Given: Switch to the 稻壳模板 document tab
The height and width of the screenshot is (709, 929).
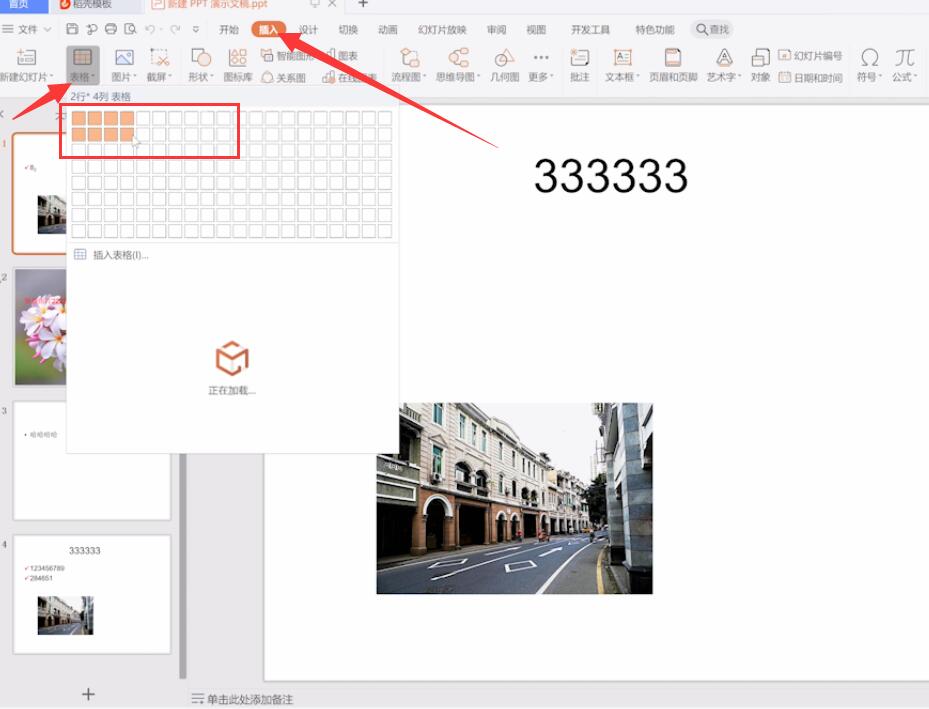Looking at the screenshot, I should pyautogui.click(x=92, y=5).
